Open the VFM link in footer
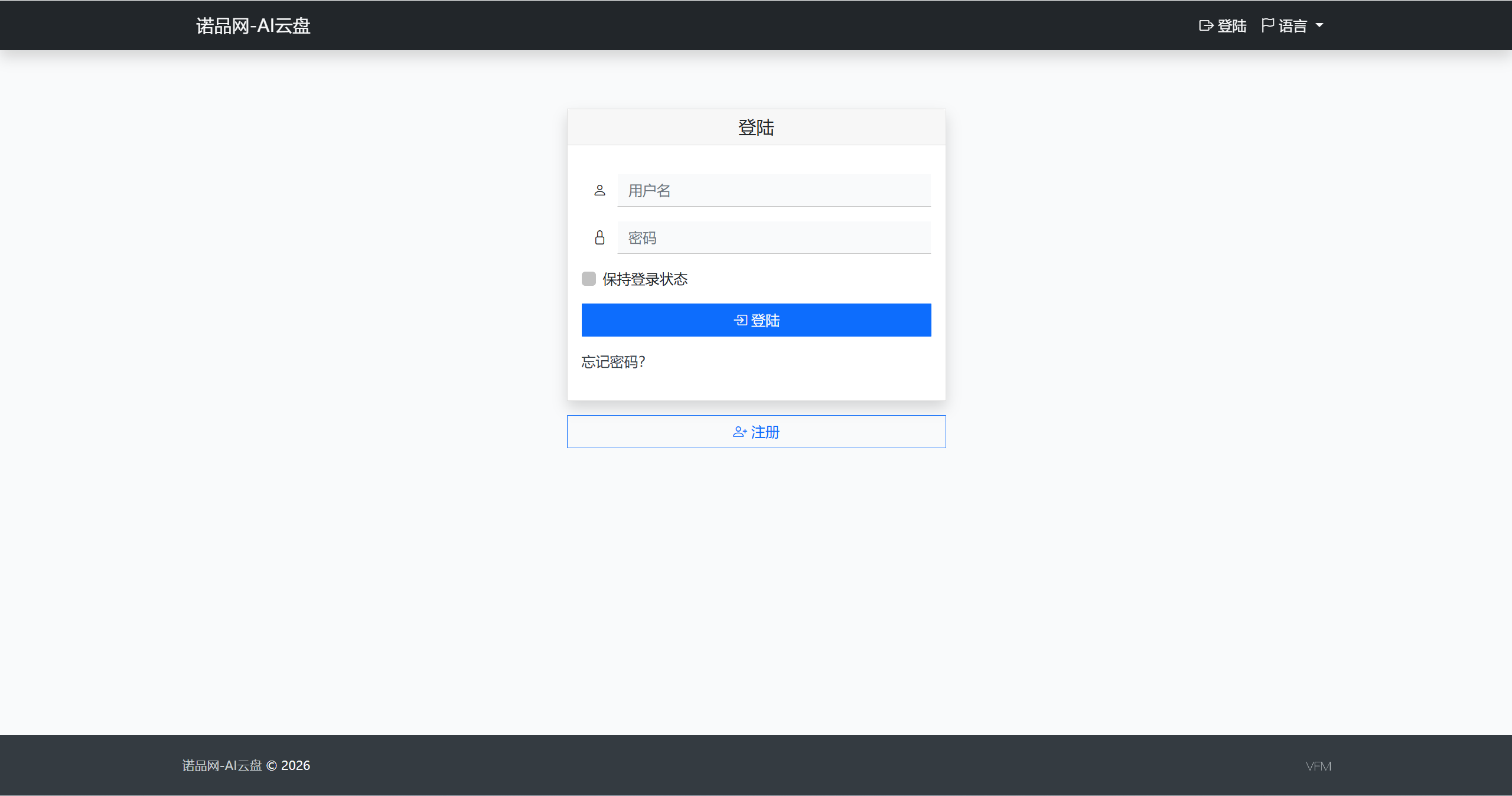 1318,766
